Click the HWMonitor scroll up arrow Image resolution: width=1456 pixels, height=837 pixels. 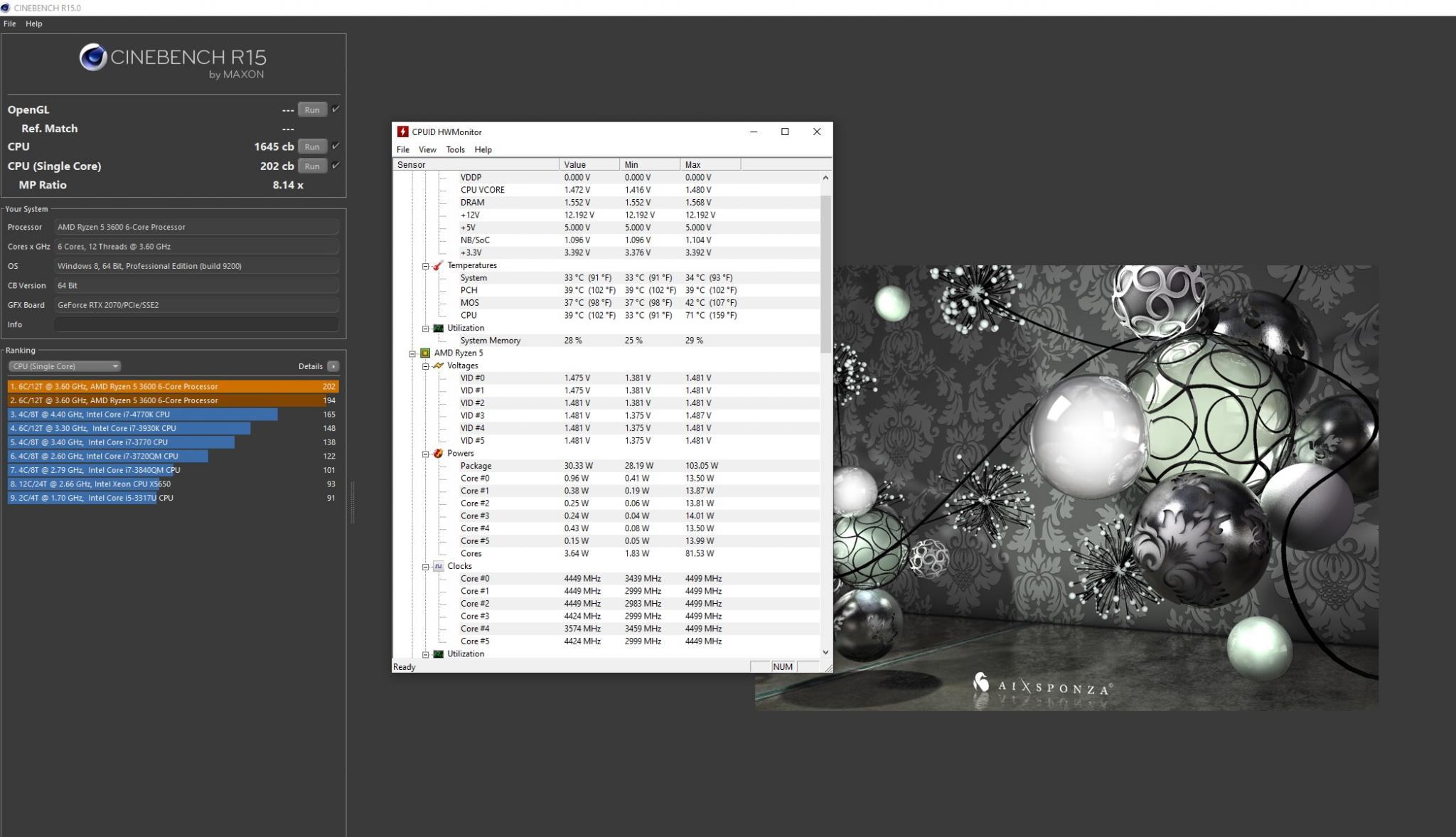825,177
